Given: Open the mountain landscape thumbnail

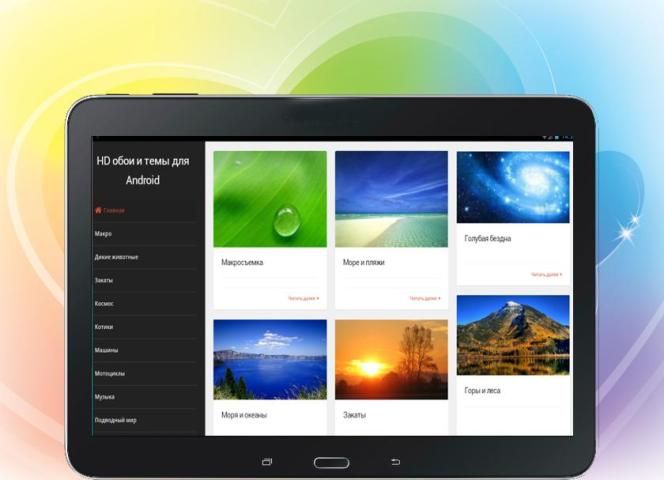Looking at the screenshot, I should tap(513, 335).
